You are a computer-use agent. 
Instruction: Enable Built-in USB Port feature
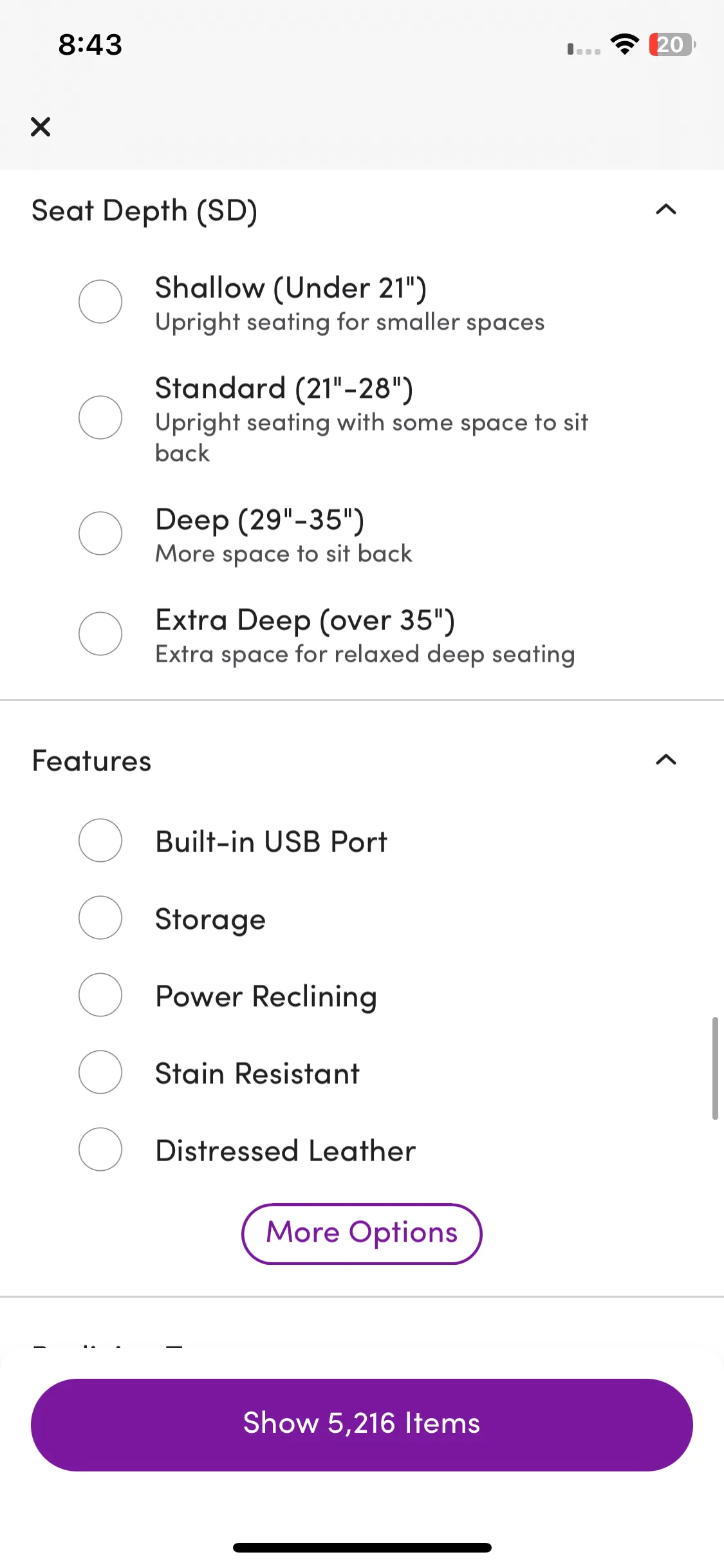tap(100, 840)
